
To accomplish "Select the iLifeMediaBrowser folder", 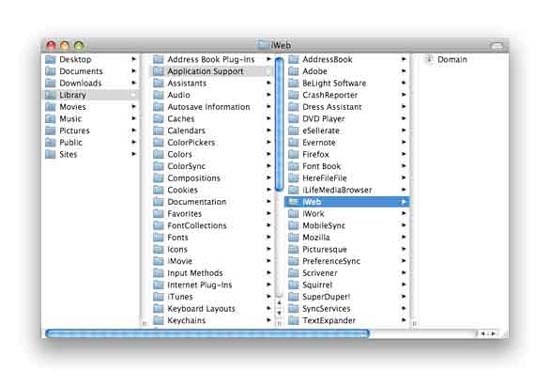I will click(x=347, y=190).
